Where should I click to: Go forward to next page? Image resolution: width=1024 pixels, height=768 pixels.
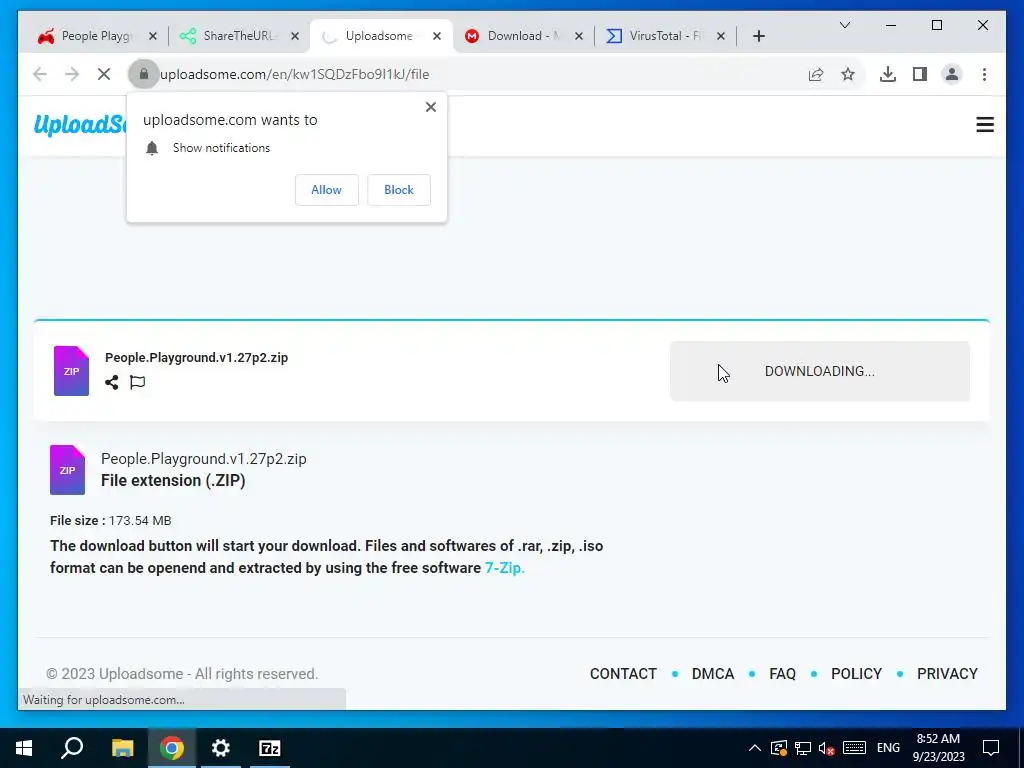72,74
